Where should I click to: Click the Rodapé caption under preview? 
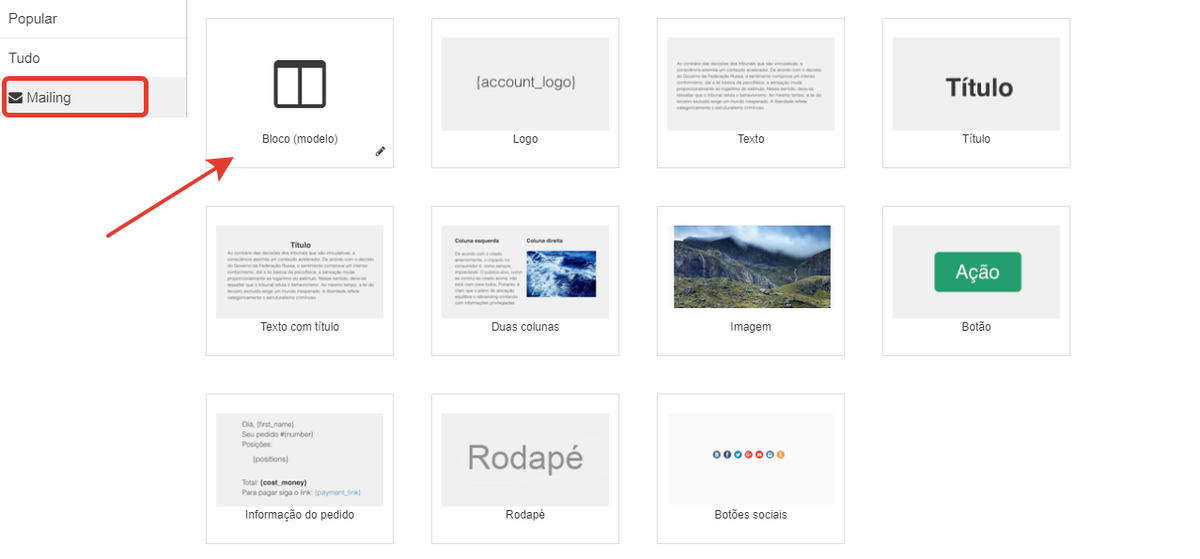[x=525, y=515]
